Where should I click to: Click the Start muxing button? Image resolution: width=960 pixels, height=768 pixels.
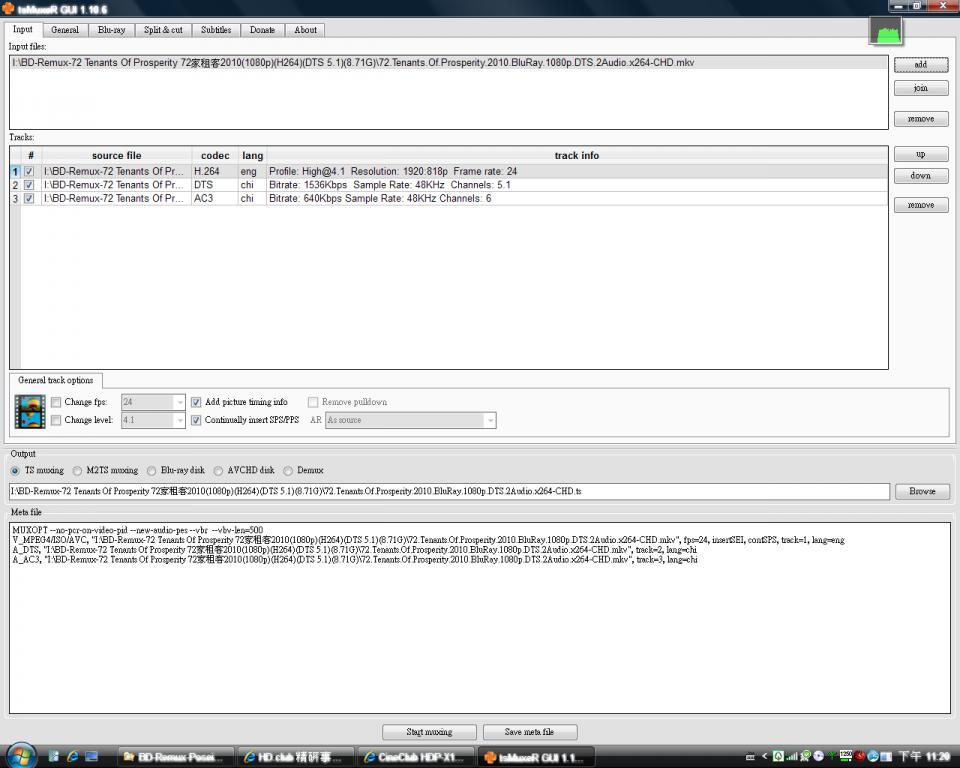(429, 732)
